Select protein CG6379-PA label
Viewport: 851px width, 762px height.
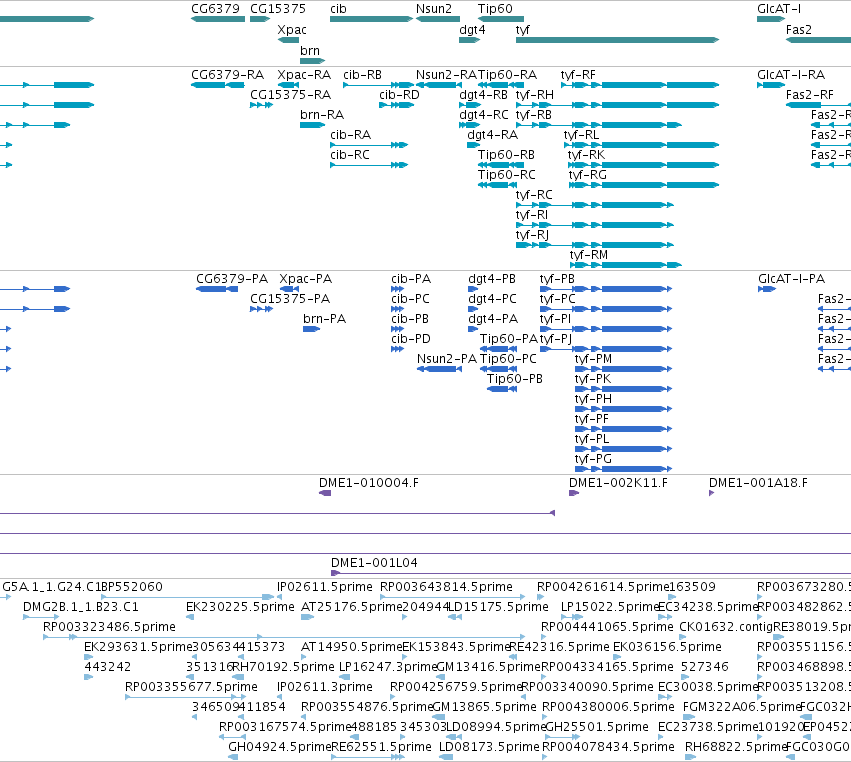232,279
